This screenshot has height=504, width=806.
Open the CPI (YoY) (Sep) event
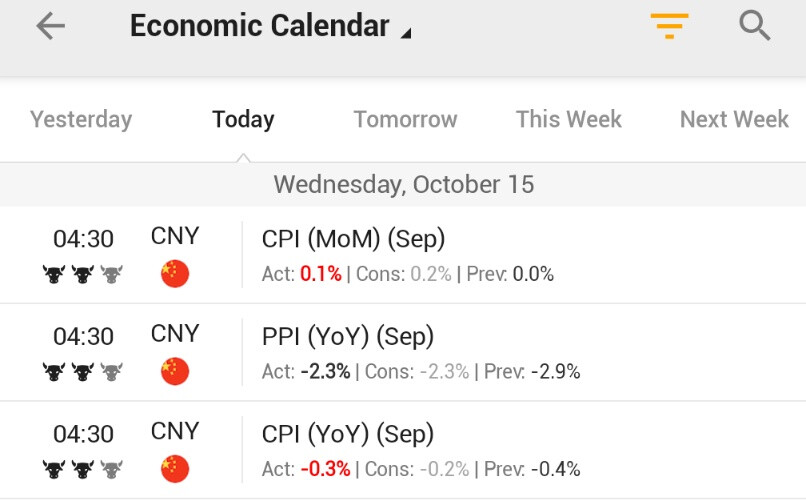(347, 435)
